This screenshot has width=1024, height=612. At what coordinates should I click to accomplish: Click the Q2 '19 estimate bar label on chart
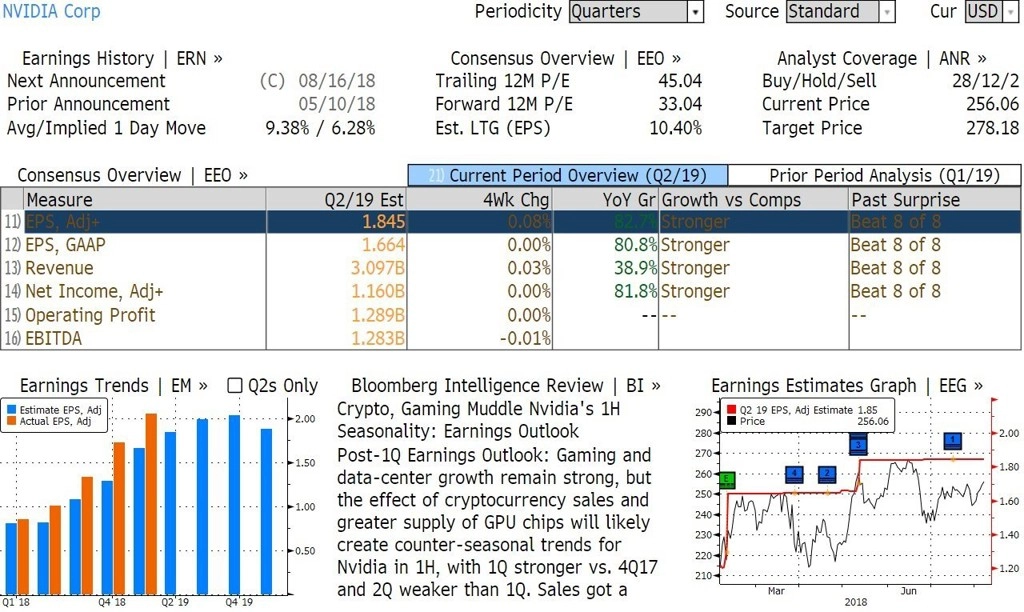point(176,602)
